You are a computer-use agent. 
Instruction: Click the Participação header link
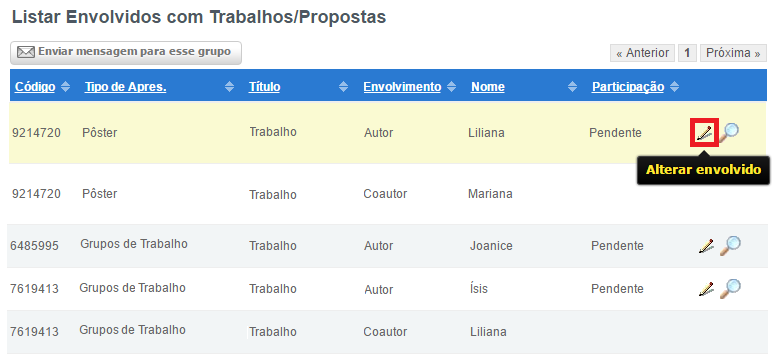[x=628, y=87]
